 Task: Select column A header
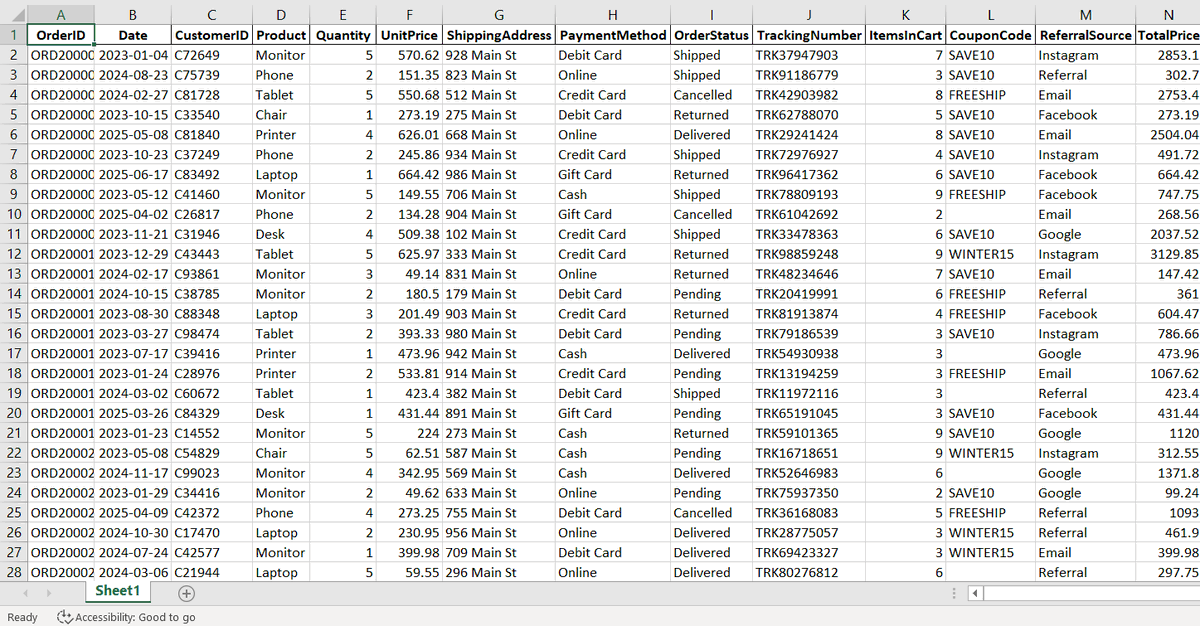pyautogui.click(x=60, y=15)
